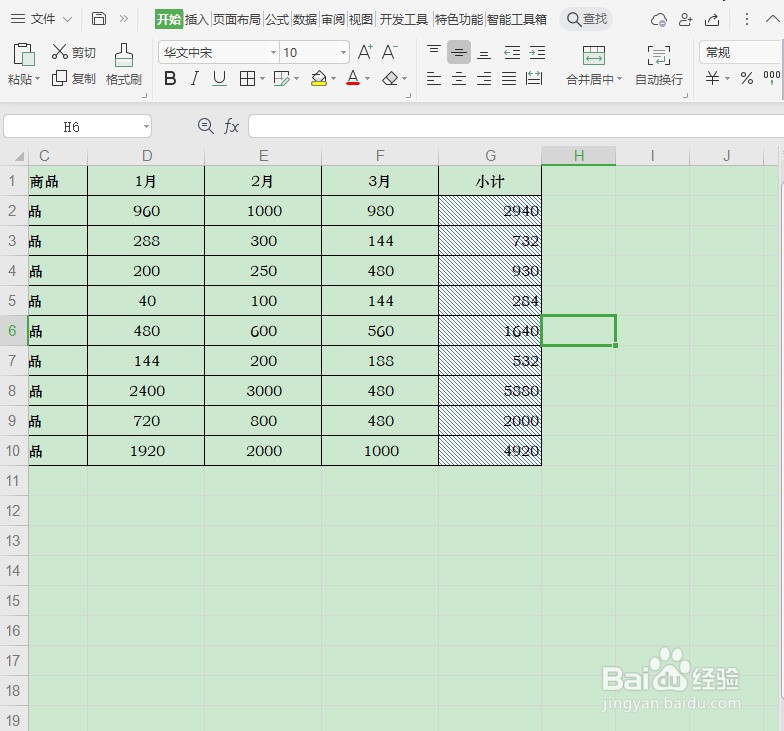Click the eraser clear-format icon

coord(390,78)
